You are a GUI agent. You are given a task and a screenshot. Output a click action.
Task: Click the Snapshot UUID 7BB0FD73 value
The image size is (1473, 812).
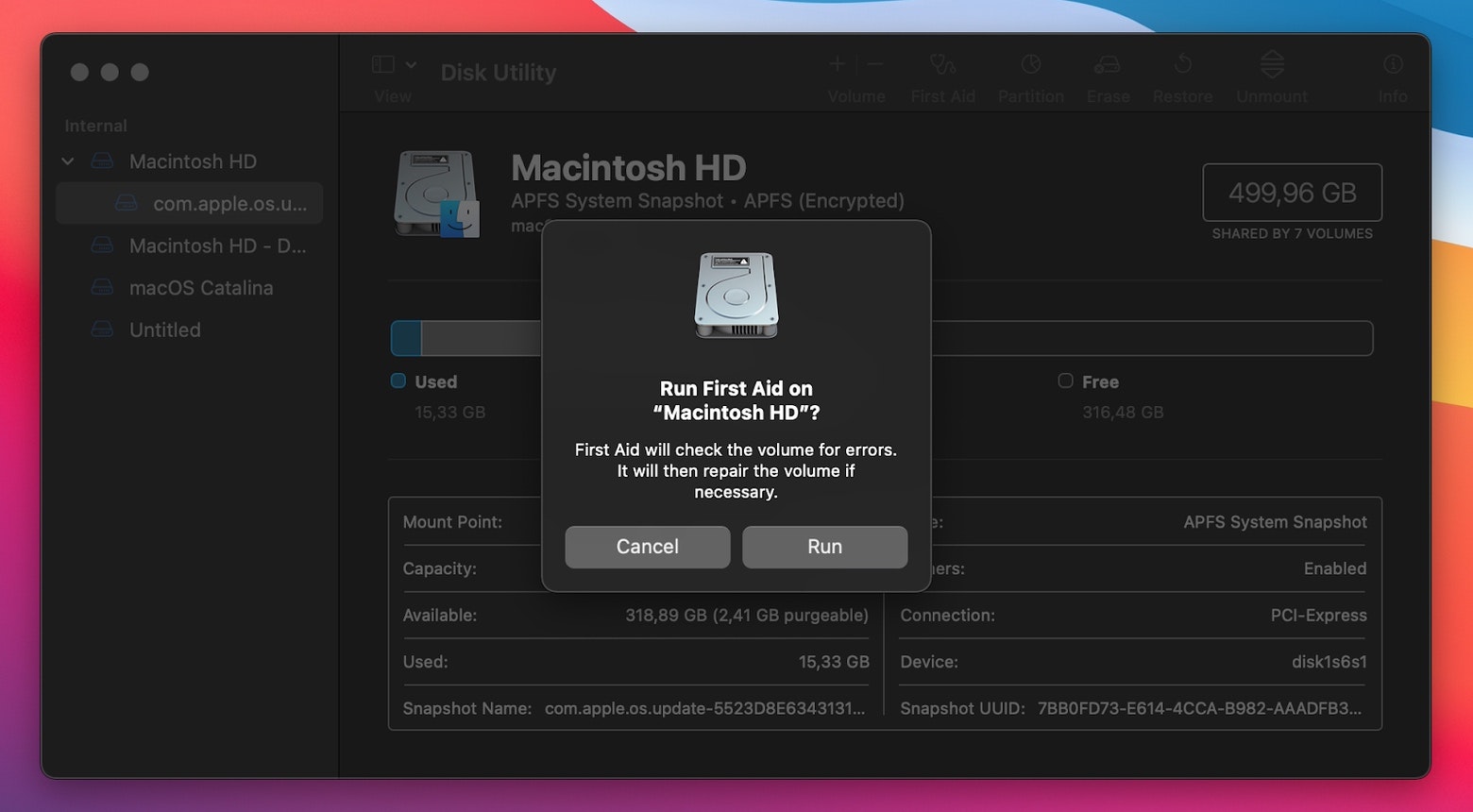point(1199,708)
